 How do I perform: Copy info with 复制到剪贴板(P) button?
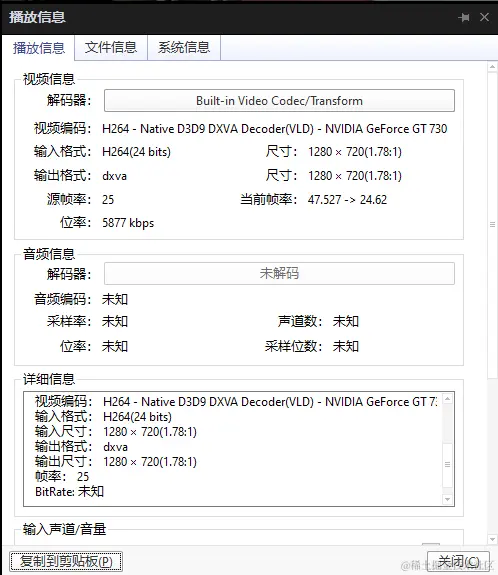(66, 561)
